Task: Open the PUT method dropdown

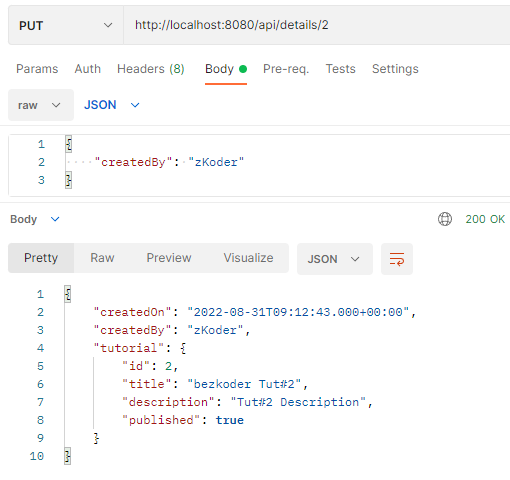Action: 66,25
